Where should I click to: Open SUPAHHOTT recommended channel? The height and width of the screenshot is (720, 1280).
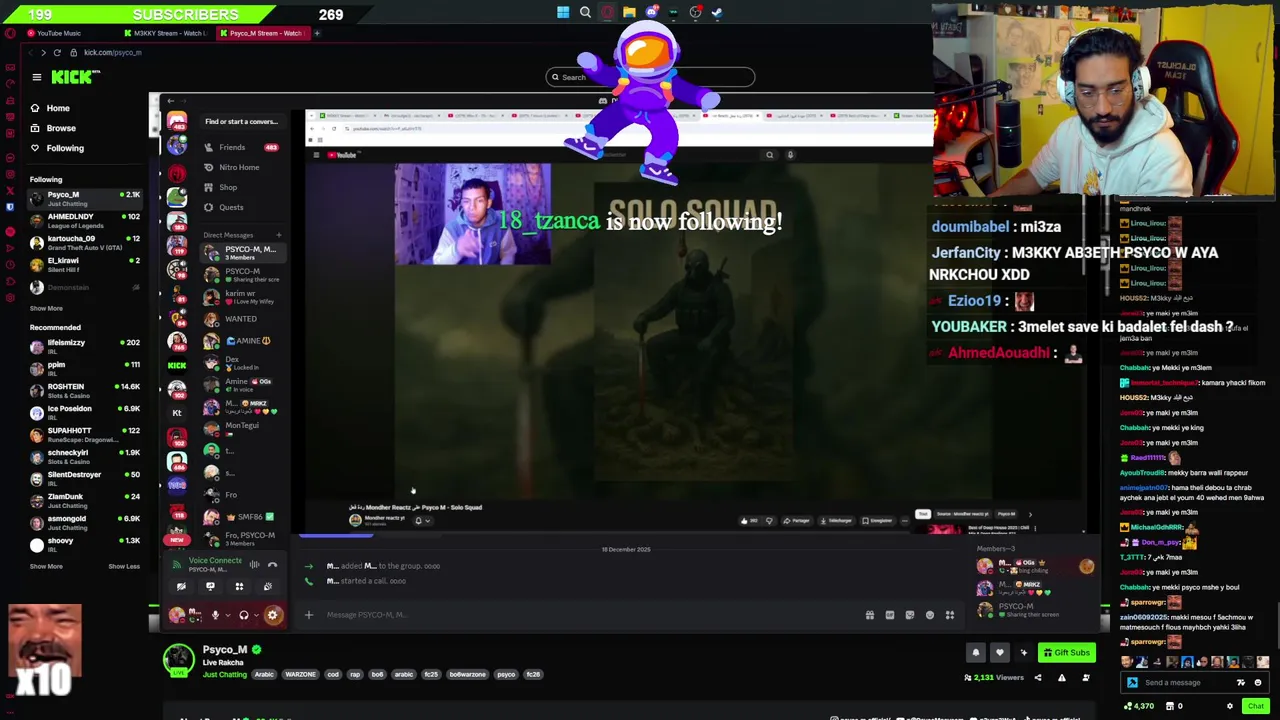point(85,434)
